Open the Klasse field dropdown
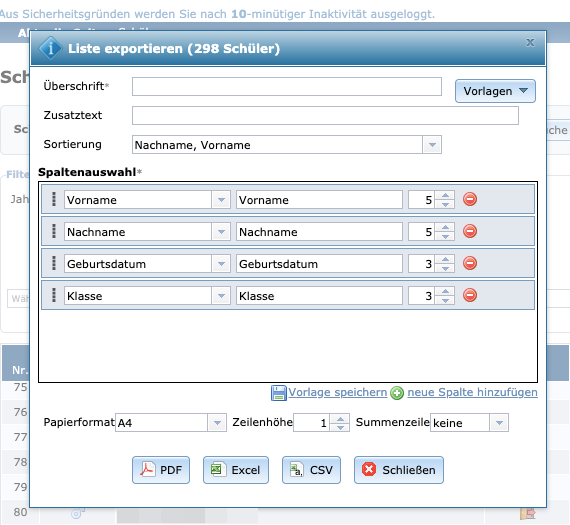This screenshot has width=570, height=525. point(221,296)
